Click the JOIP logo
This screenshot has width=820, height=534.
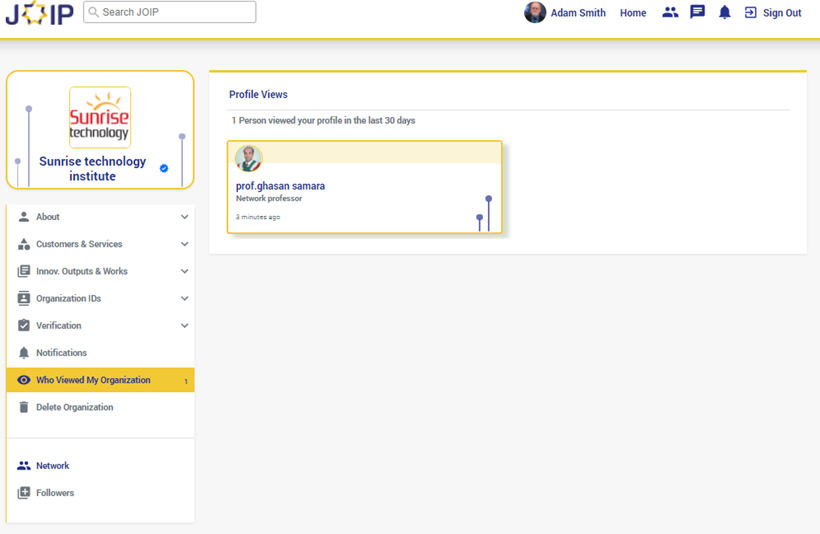point(38,13)
